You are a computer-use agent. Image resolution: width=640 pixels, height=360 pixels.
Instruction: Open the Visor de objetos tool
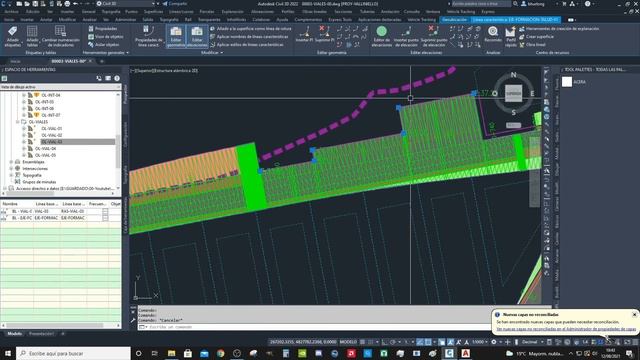click(105, 36)
